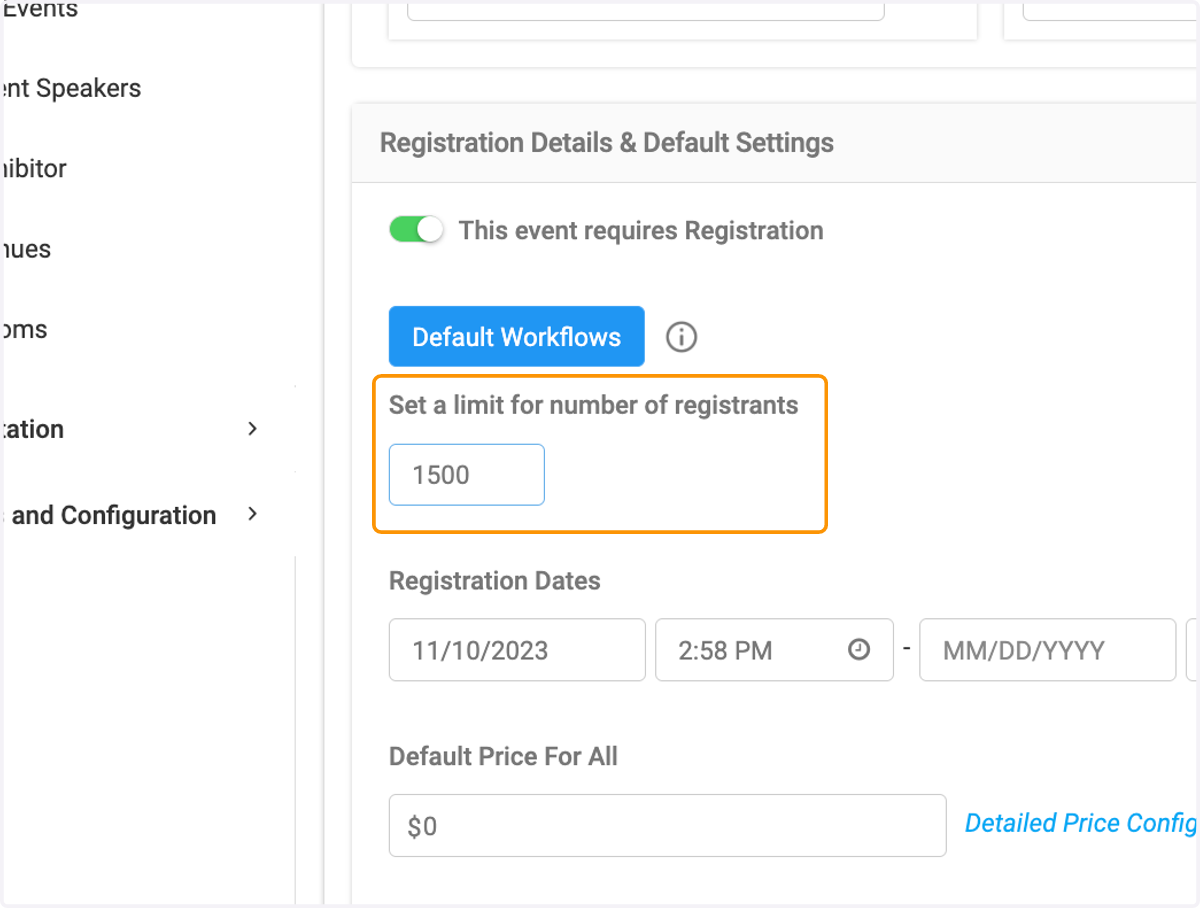Screen dimensions: 1200x908
Task: Click the 2:58 PM start time field
Action: [774, 650]
